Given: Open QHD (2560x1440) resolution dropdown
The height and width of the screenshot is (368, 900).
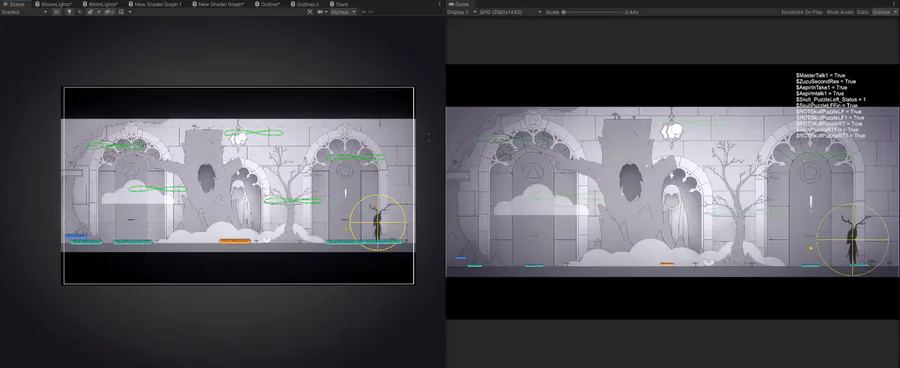Looking at the screenshot, I should tap(510, 11).
